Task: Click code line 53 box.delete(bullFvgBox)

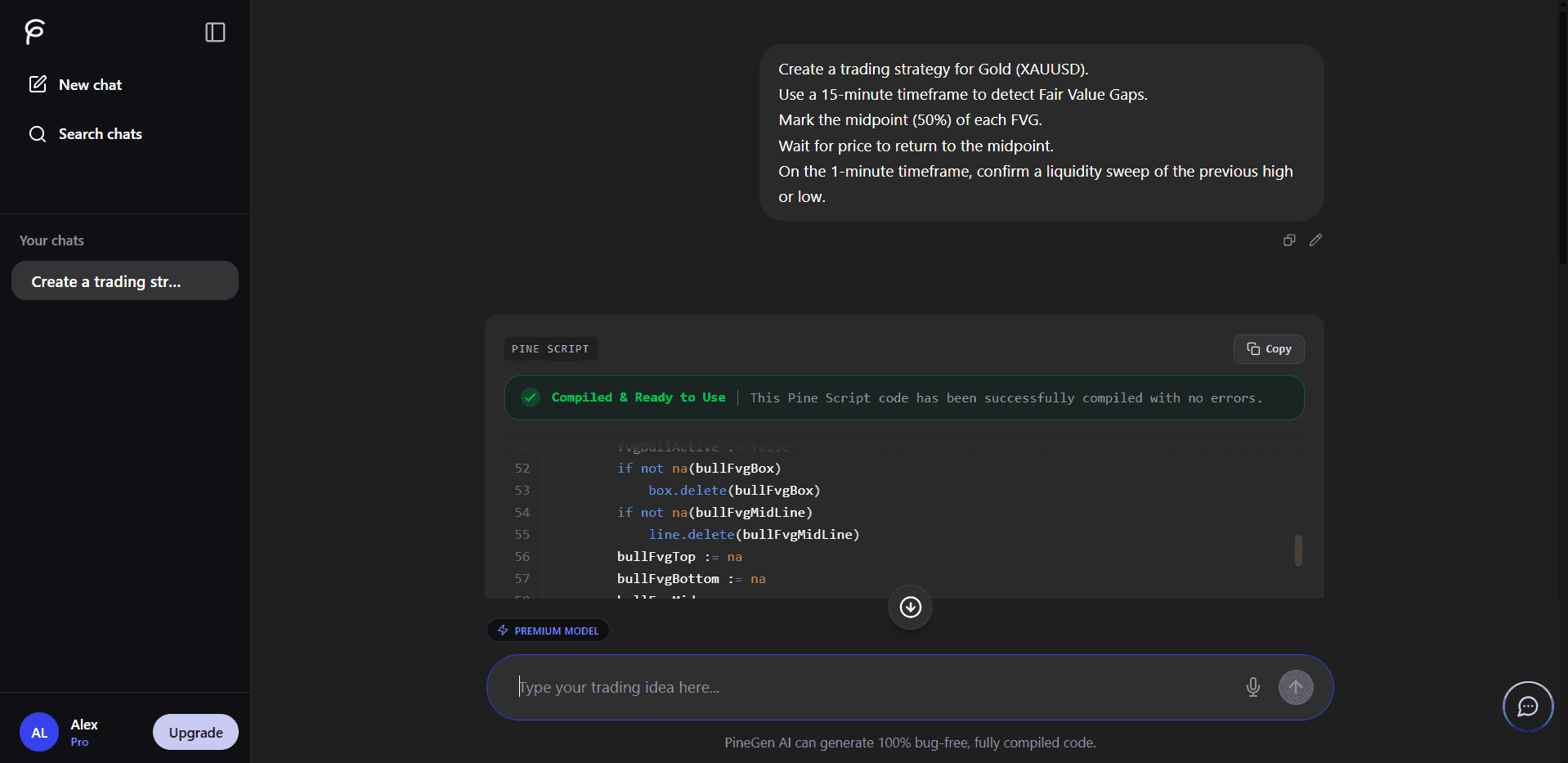Action: pos(734,491)
